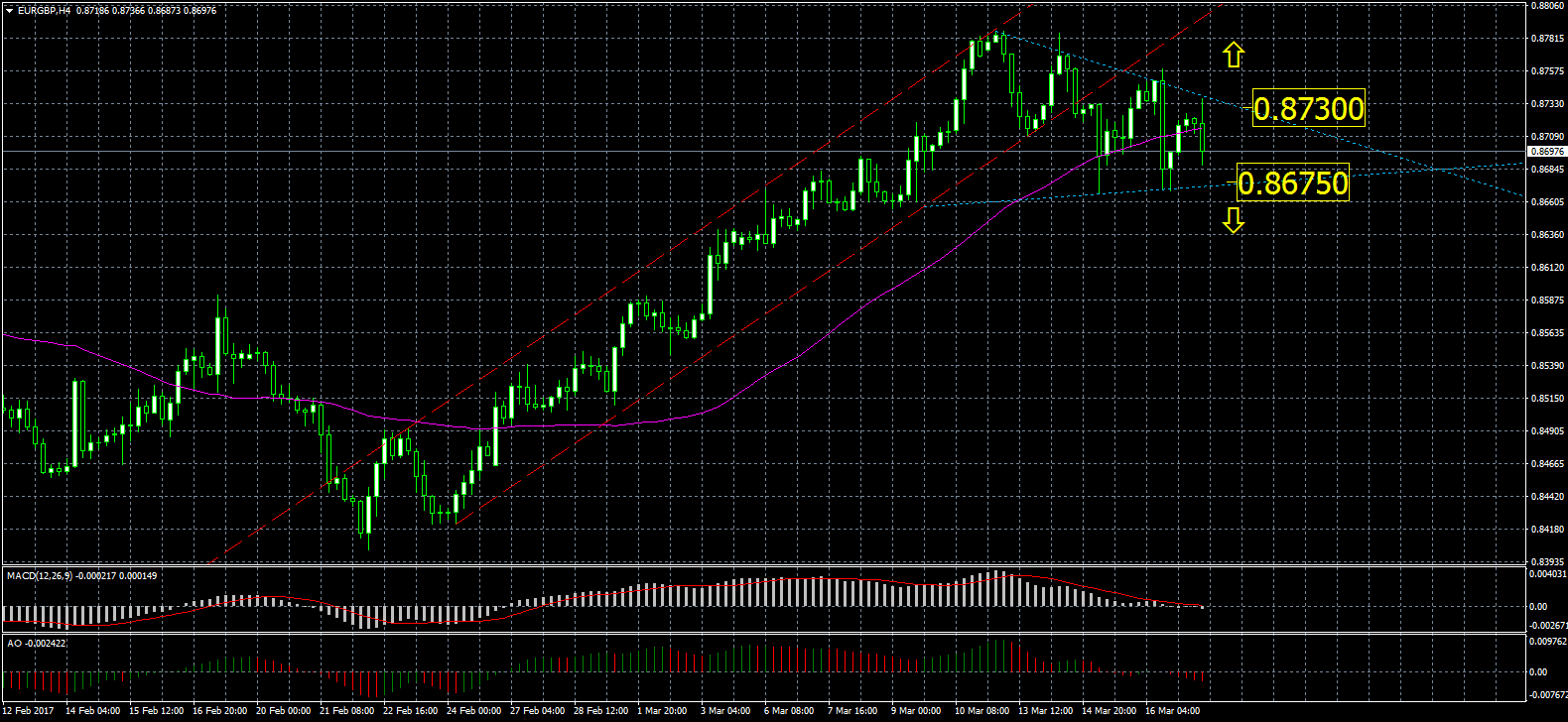Image resolution: width=1568 pixels, height=722 pixels.
Task: Click the 12 Feb 2017 date label
Action: pos(29,711)
